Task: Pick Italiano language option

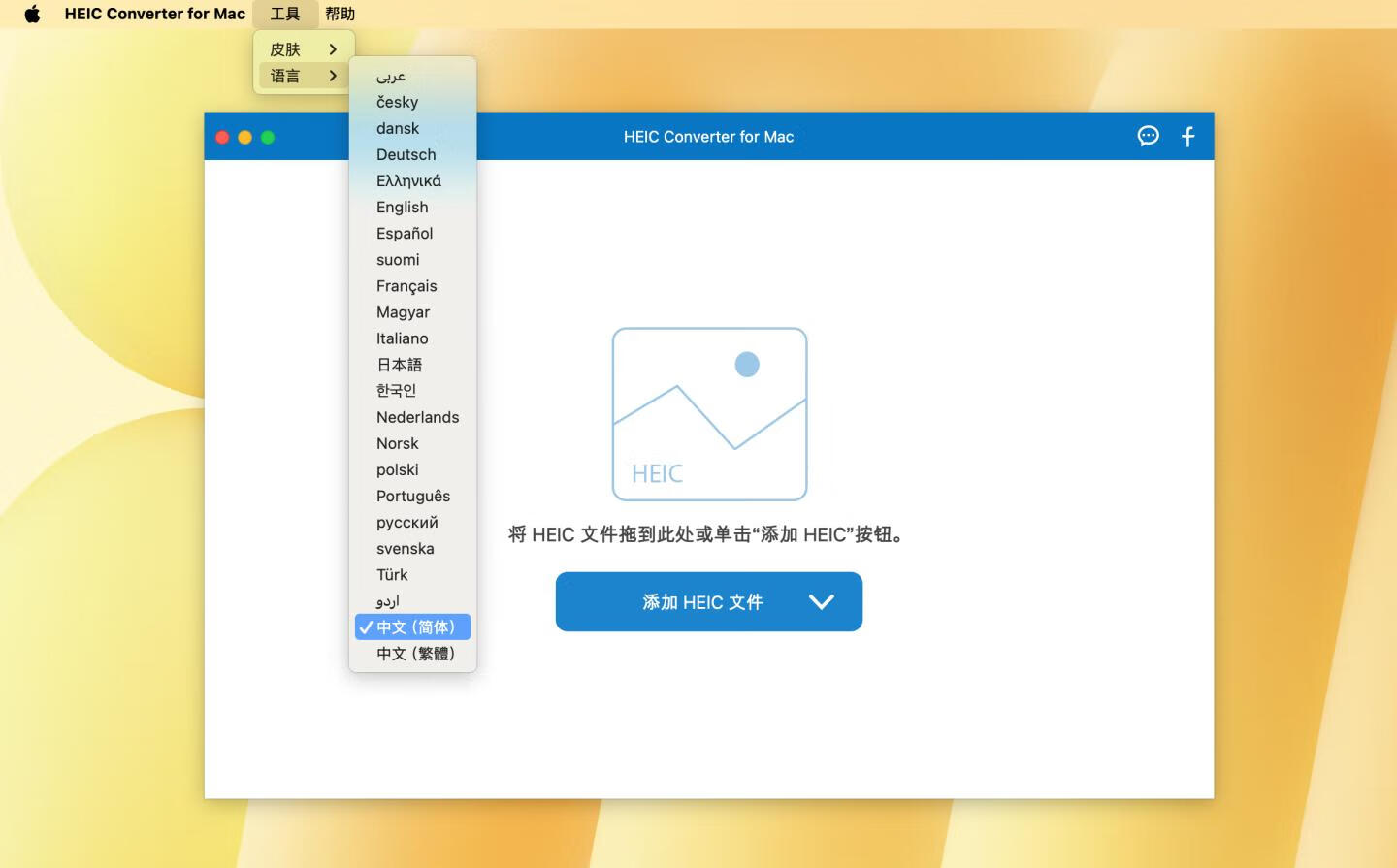Action: (412, 338)
